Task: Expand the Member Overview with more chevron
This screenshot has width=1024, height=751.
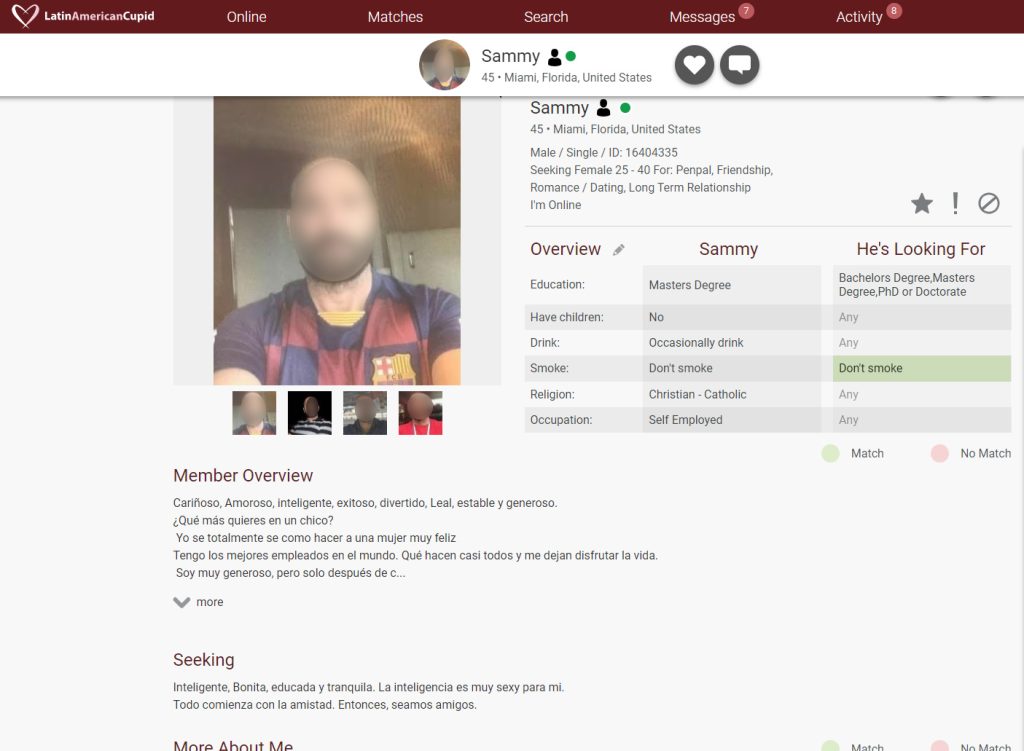Action: tap(182, 602)
